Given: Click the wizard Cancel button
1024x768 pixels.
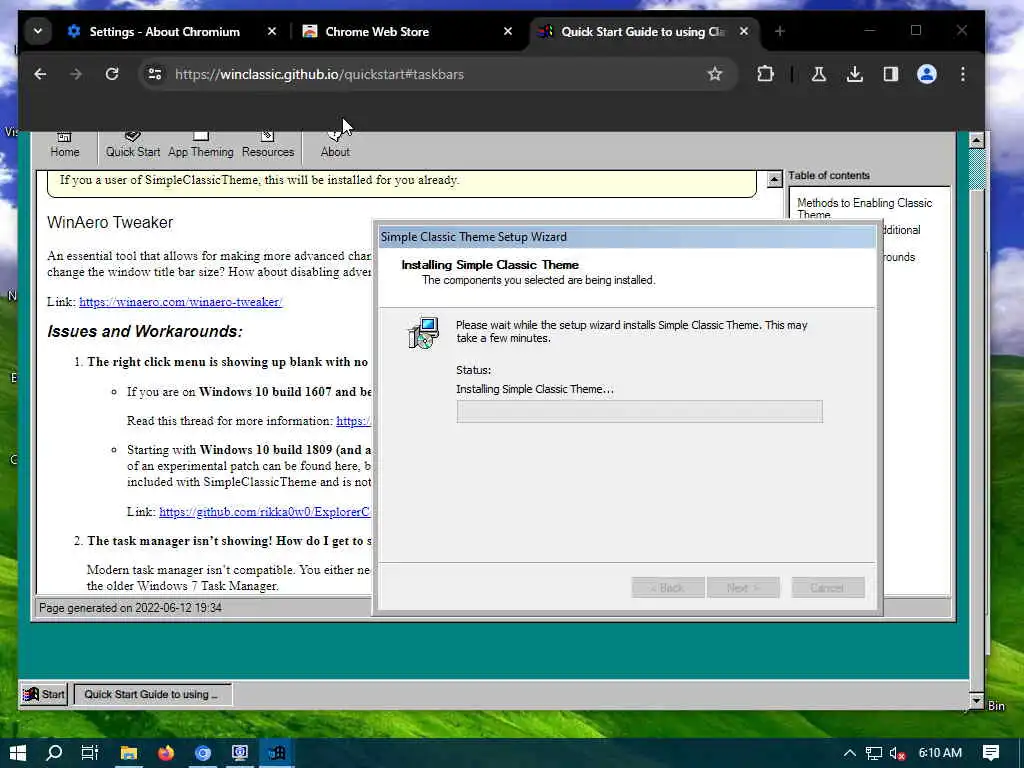Looking at the screenshot, I should click(x=827, y=588).
